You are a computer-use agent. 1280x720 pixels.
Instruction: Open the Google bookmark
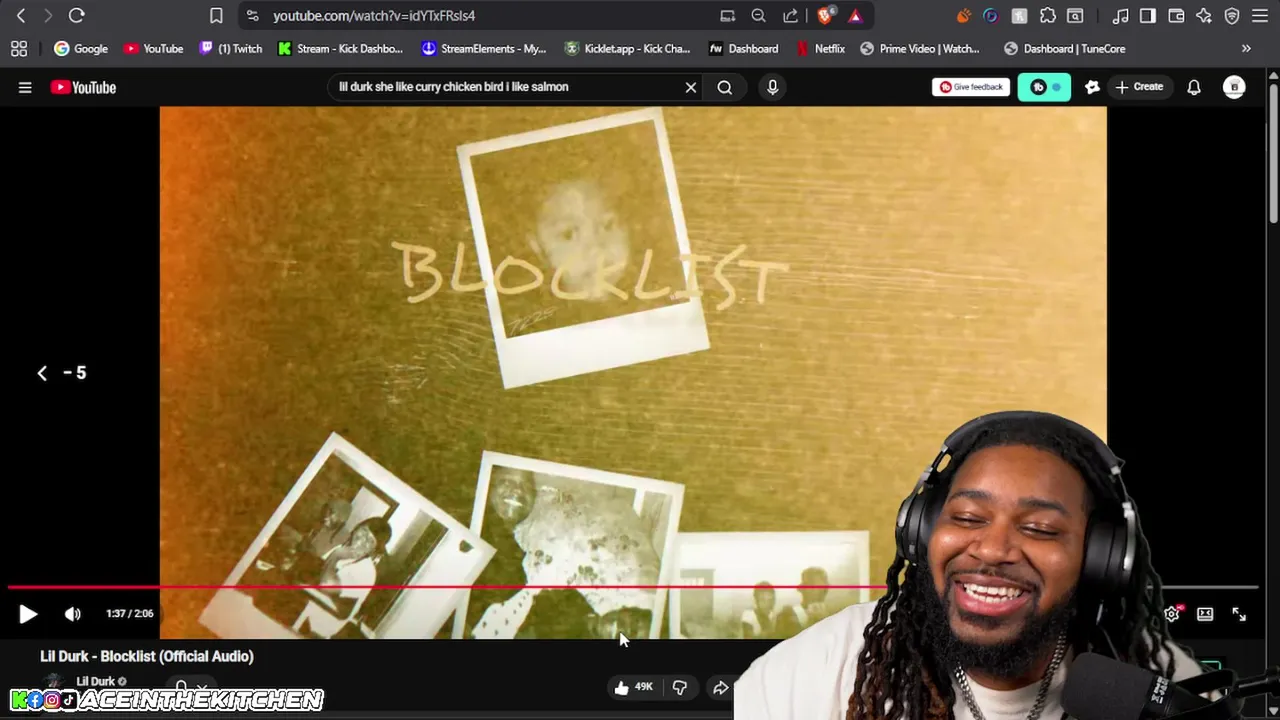point(81,49)
